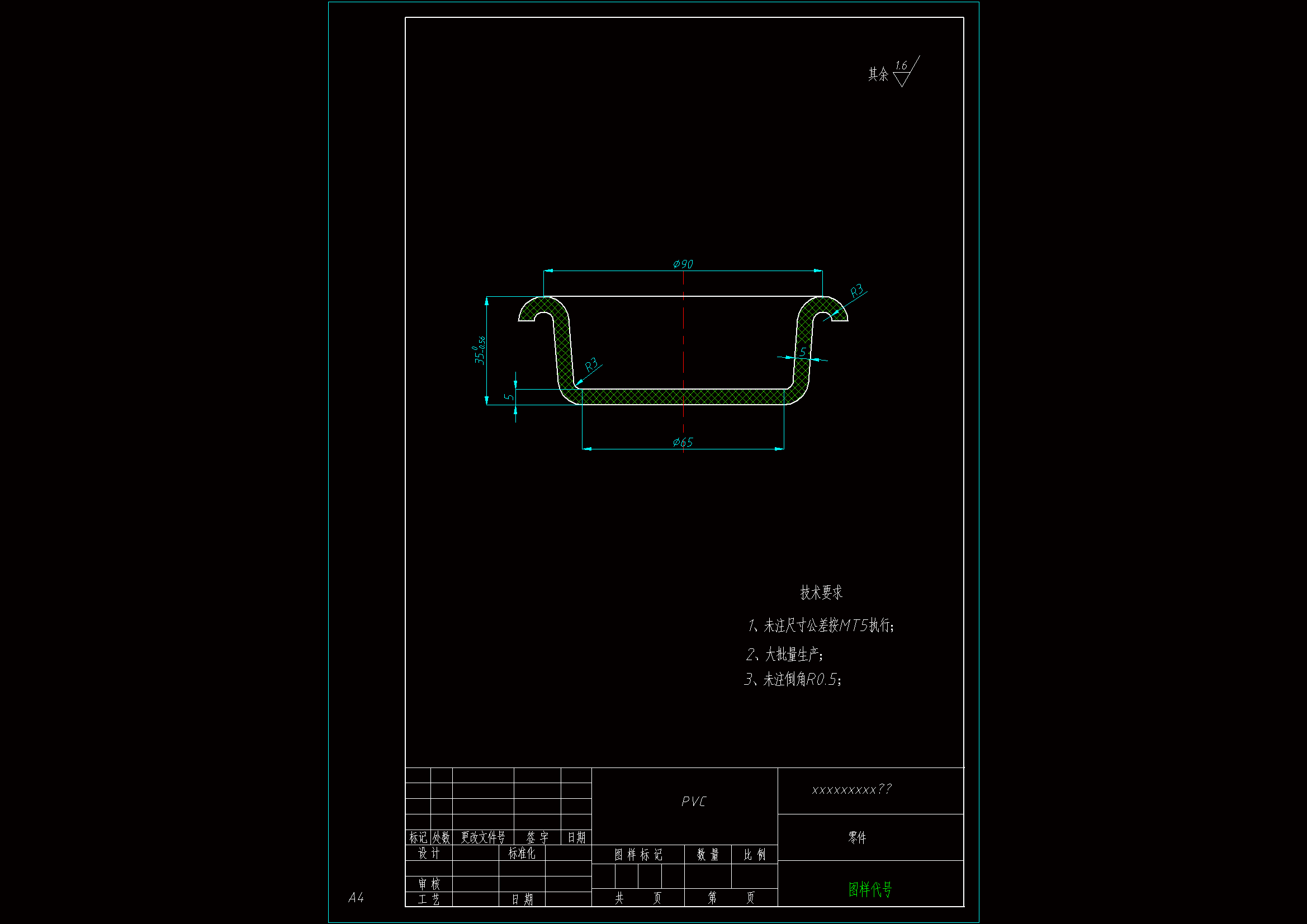
Task: Select the green 图样代号 text
Action: coord(870,889)
